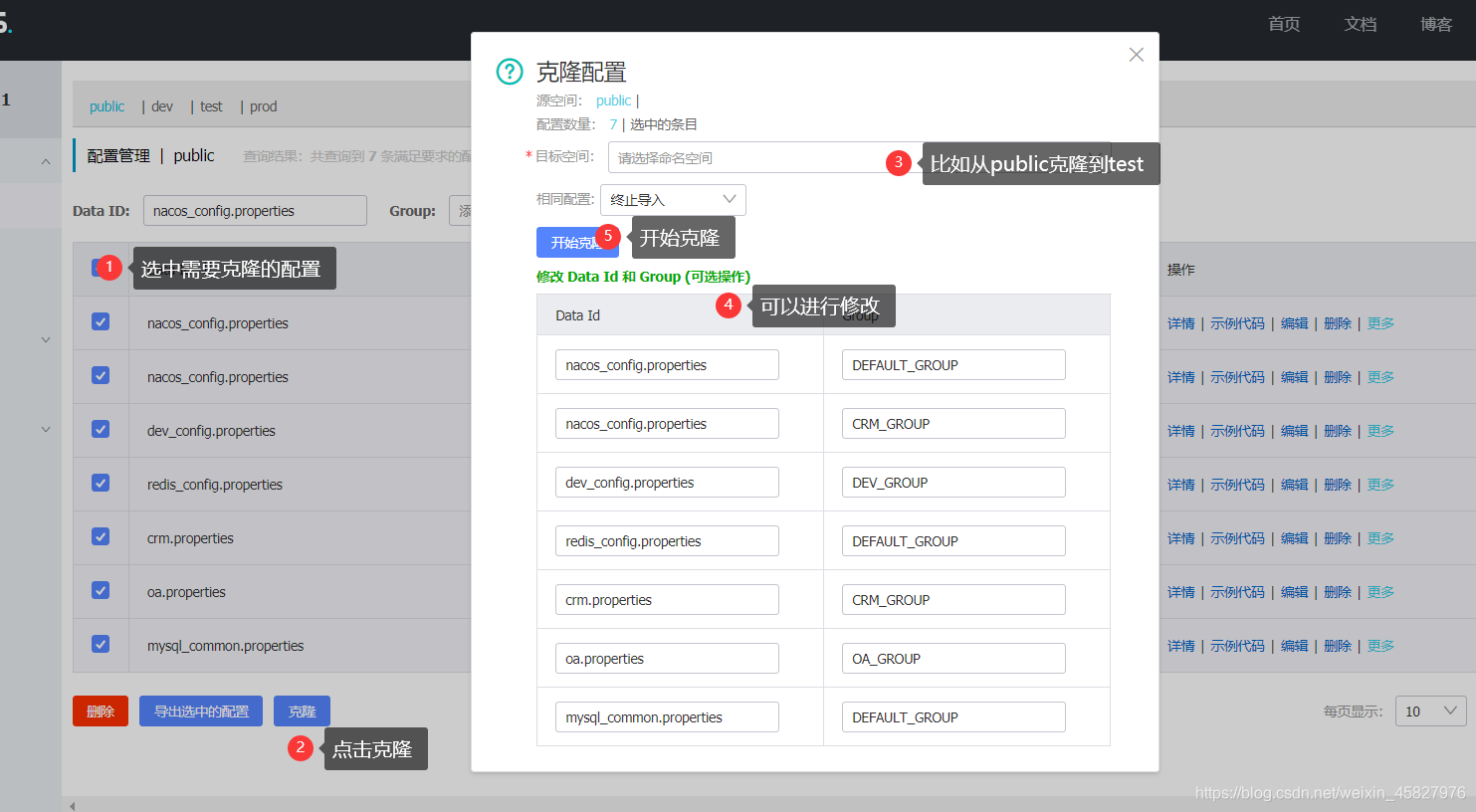Image resolution: width=1476 pixels, height=812 pixels.
Task: Open the page size dropdown showing 10
Action: click(x=1430, y=710)
